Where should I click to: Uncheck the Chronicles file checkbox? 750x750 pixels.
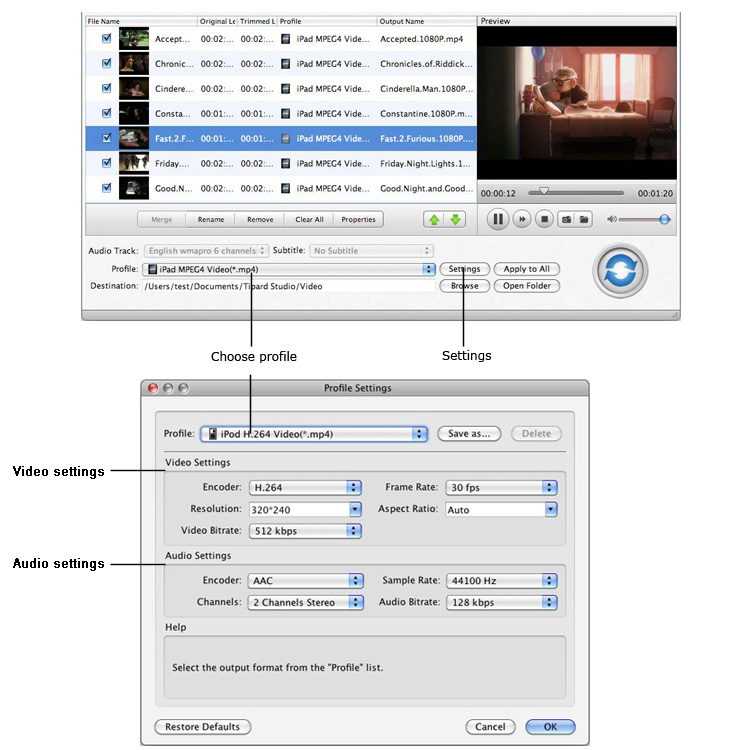click(107, 63)
